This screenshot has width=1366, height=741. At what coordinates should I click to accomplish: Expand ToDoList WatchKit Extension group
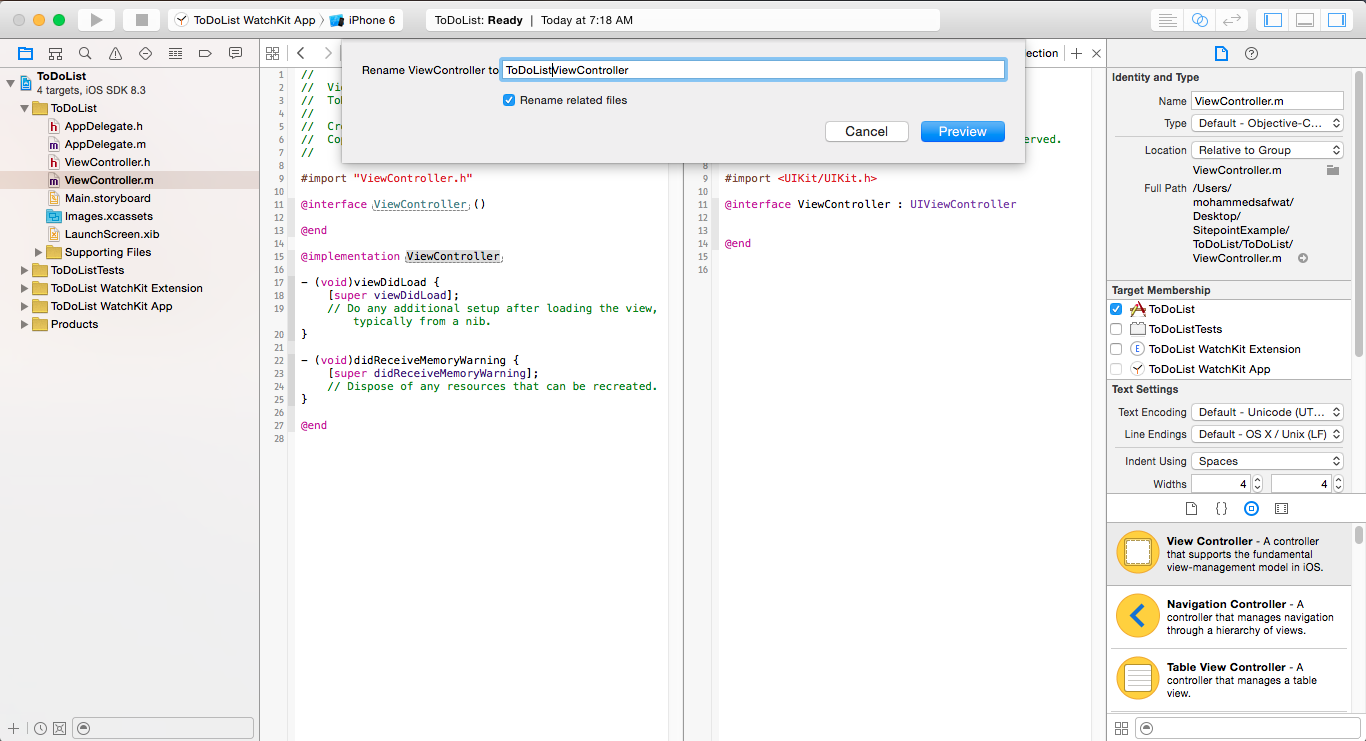point(25,288)
